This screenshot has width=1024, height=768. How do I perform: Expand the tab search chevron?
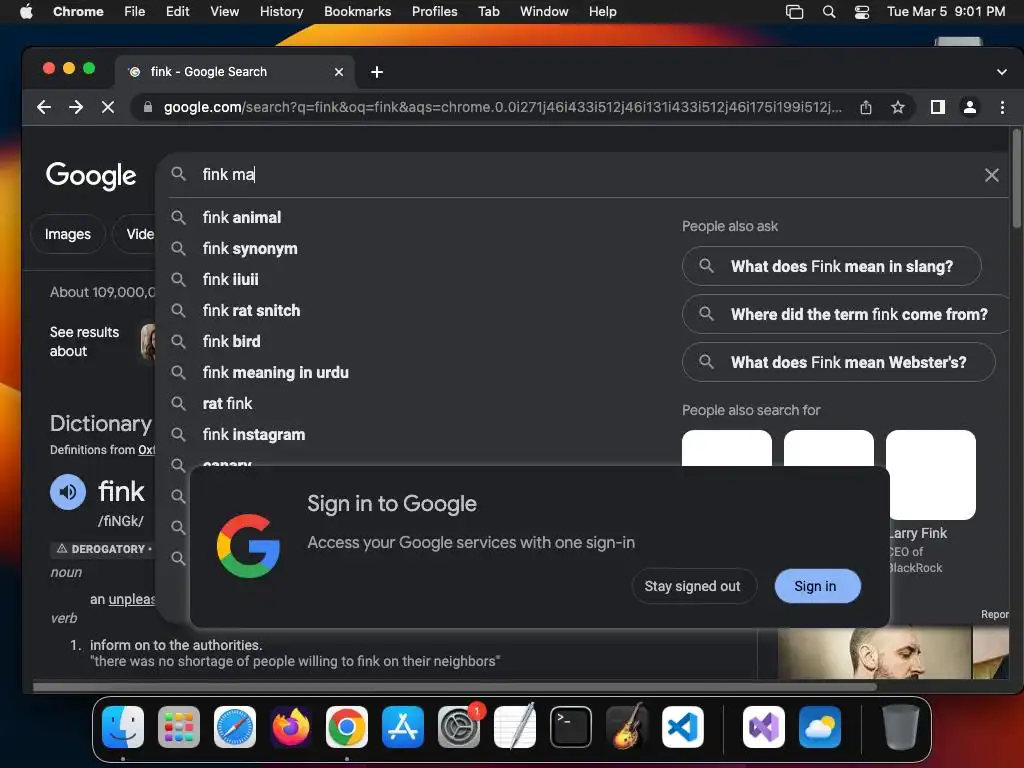[1001, 72]
